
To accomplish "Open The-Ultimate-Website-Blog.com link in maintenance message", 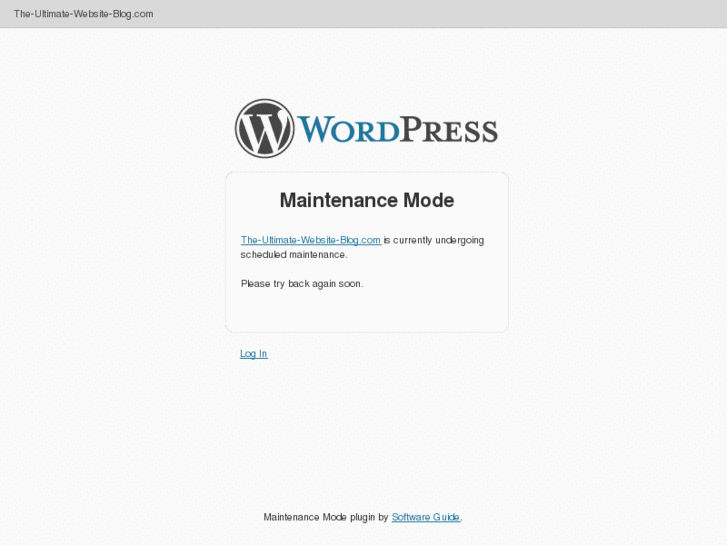I will [311, 240].
